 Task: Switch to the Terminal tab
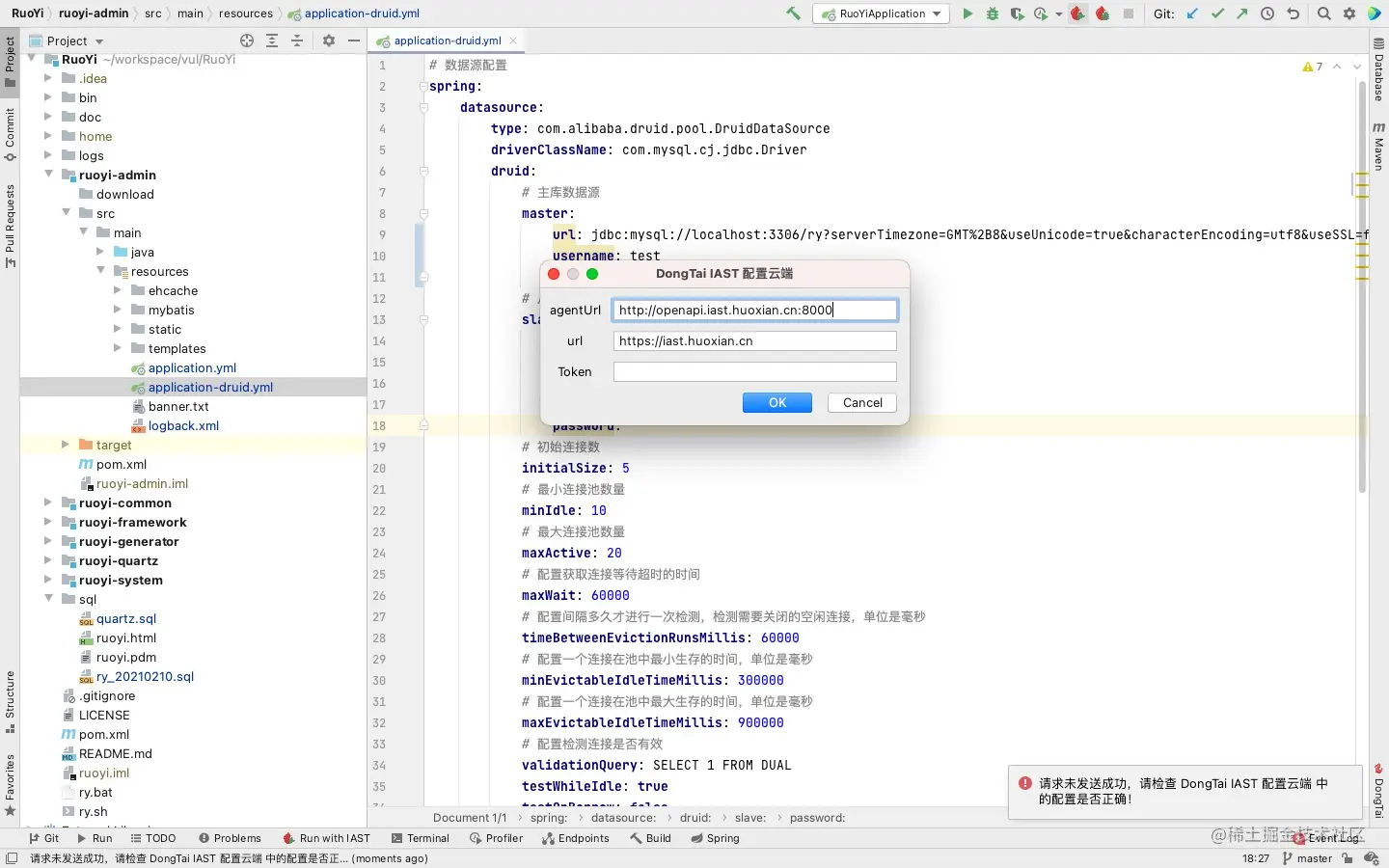[x=422, y=838]
